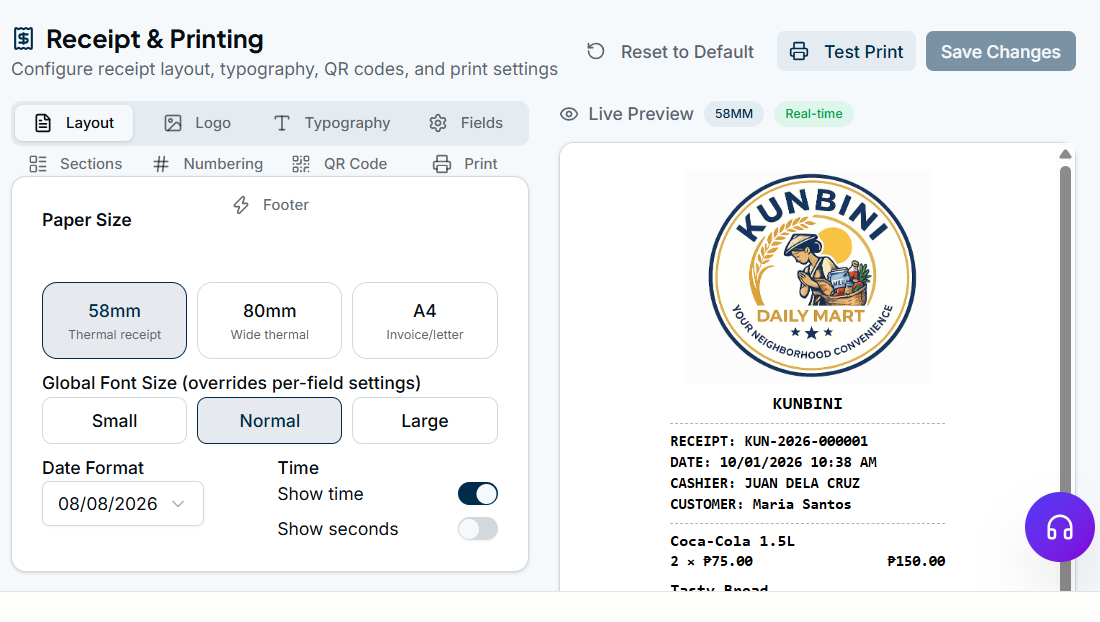Open the Date Format dropdown
The image size is (1100, 622).
tap(123, 503)
